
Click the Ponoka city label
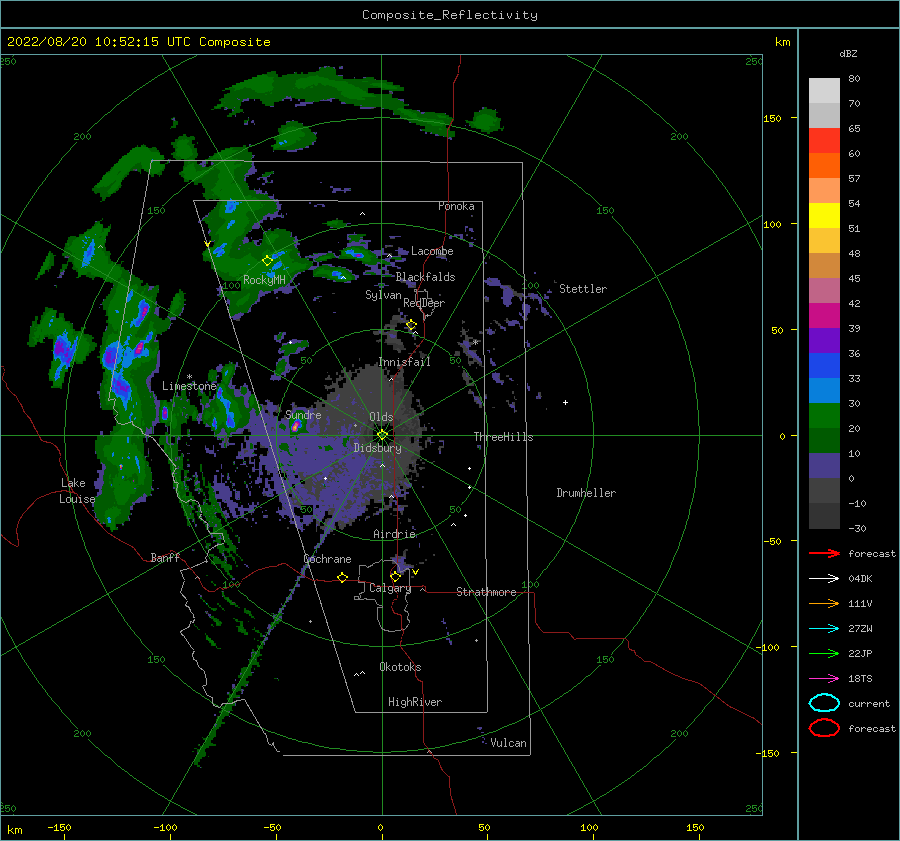click(456, 206)
